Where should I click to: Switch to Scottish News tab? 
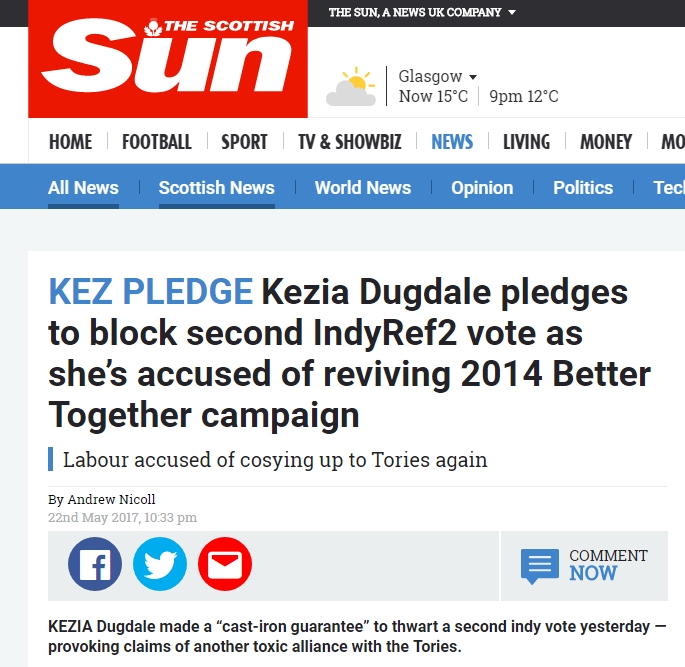coord(217,188)
